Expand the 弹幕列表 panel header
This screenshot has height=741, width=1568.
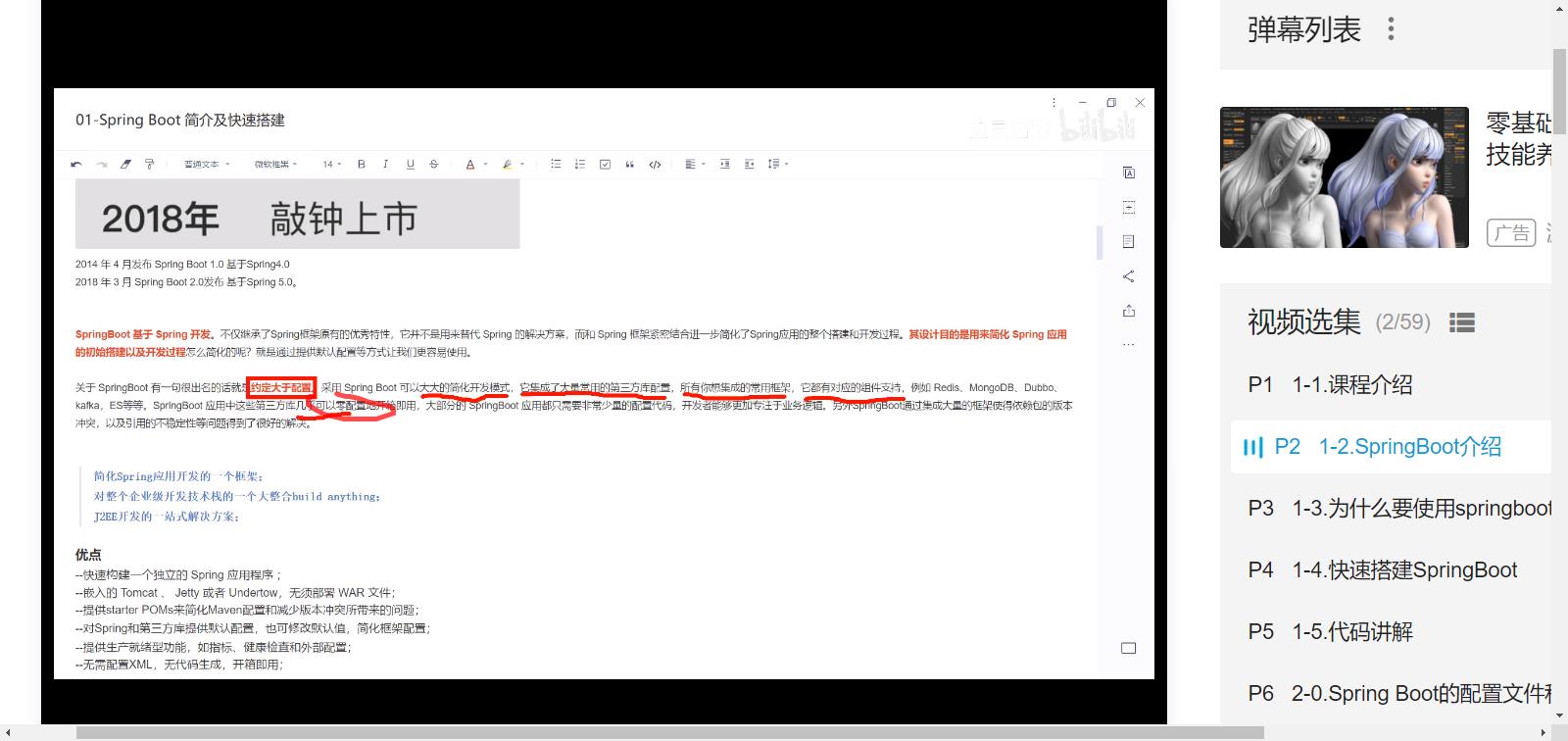[1386, 34]
